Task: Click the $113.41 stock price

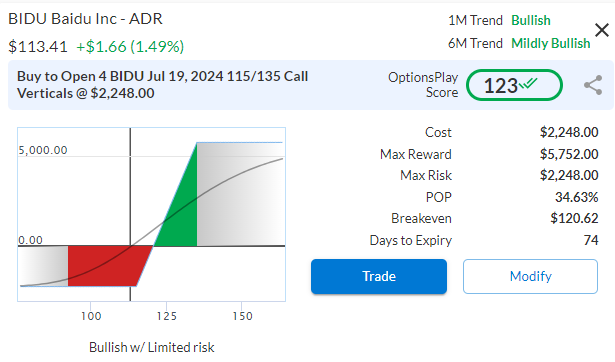Action: tap(38, 47)
